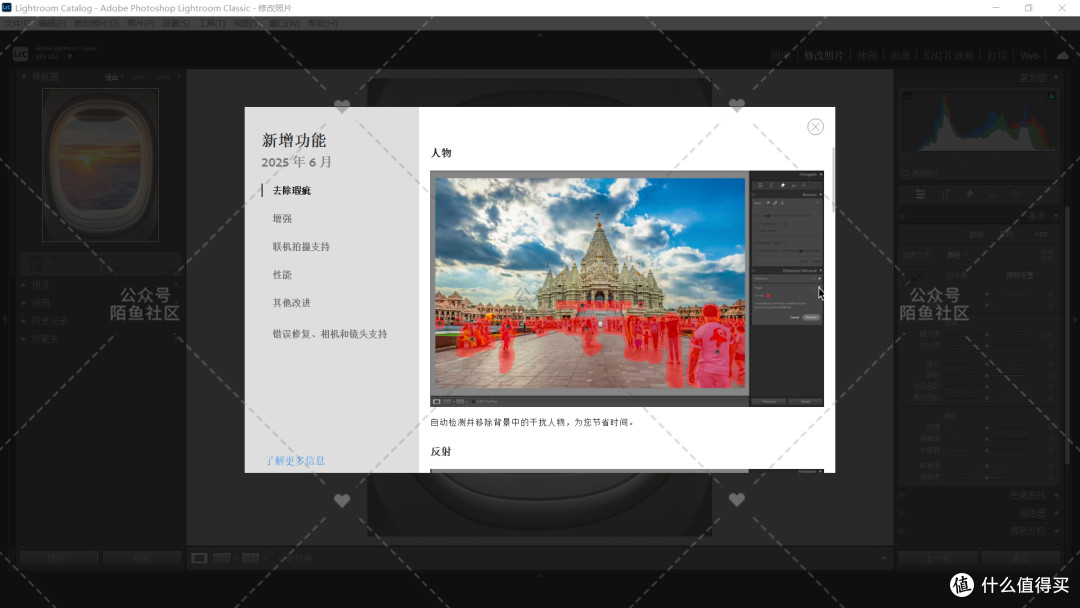Select the Masking tool icon
This screenshot has height=608, width=1080.
1015,195
